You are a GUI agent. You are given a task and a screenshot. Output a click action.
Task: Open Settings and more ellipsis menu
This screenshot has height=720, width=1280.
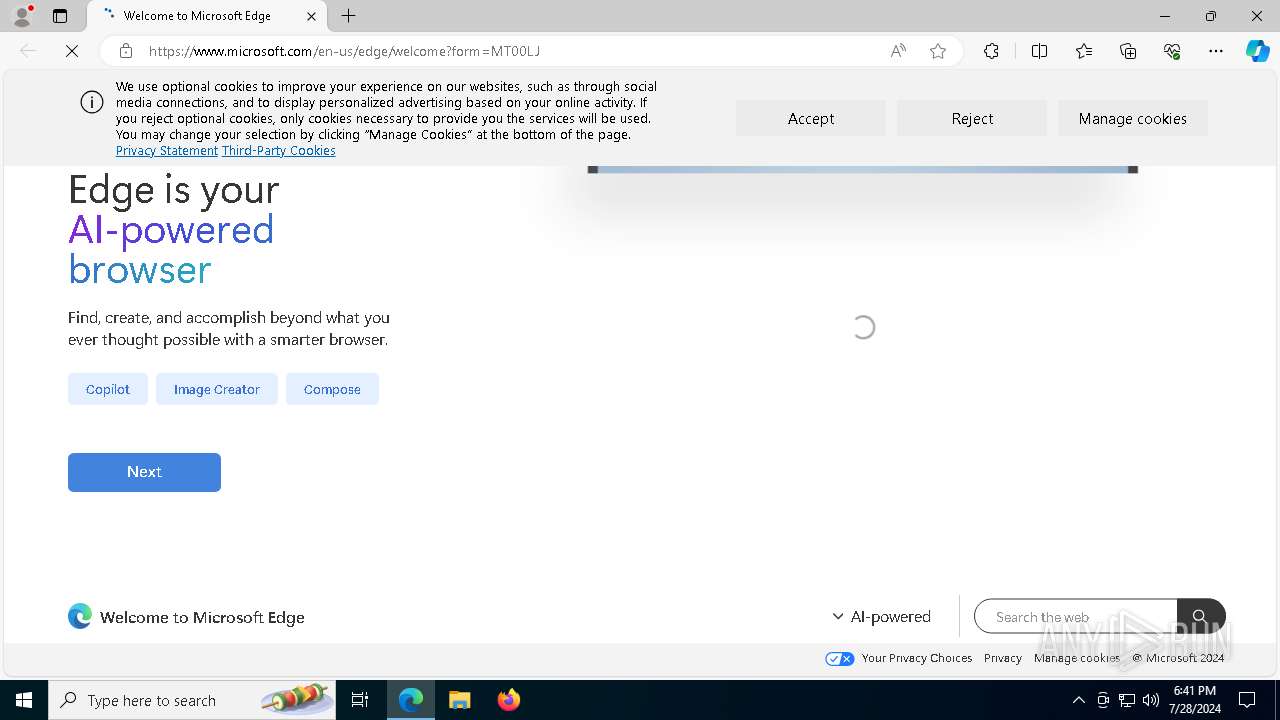[1216, 51]
